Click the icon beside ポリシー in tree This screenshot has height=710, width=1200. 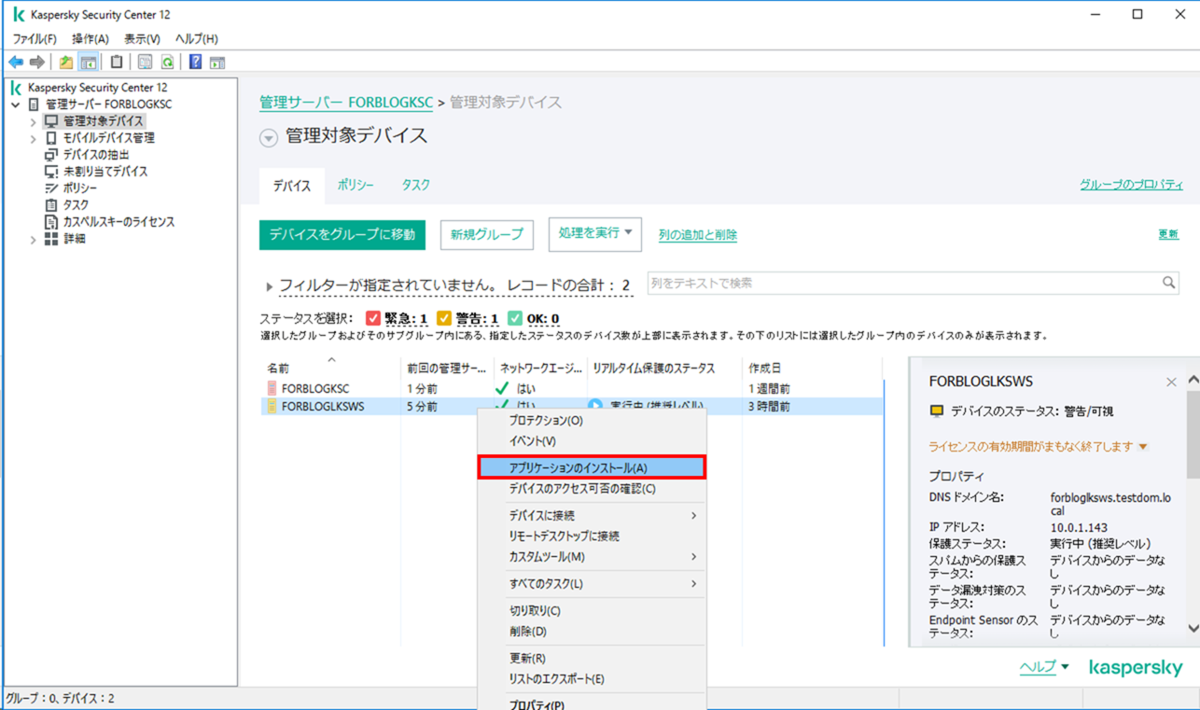[51, 188]
